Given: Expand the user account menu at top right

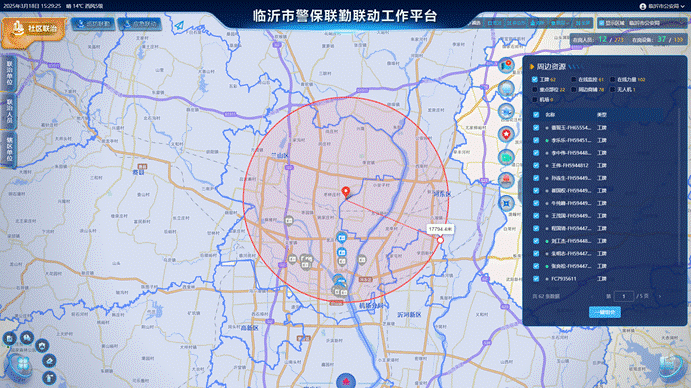Looking at the screenshot, I should coord(662,6).
